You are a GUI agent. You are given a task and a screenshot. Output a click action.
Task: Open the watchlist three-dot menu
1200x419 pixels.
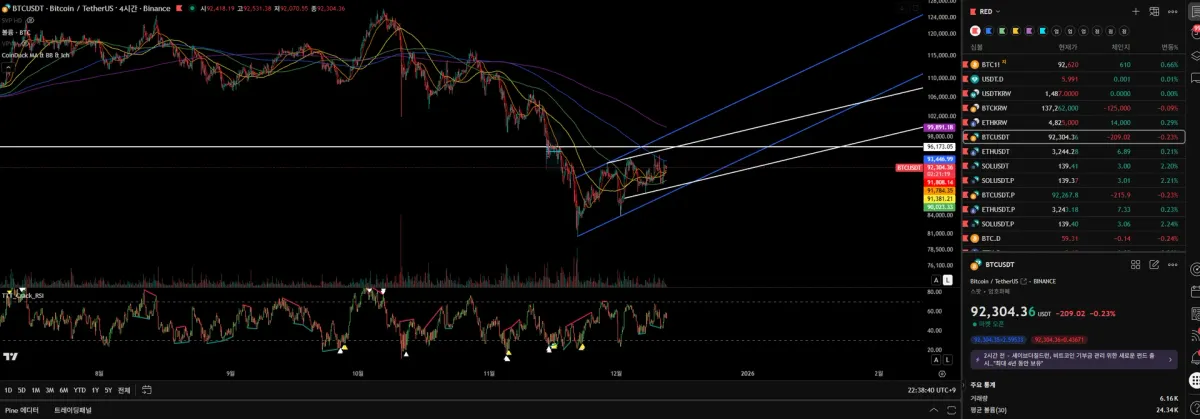click(1173, 11)
